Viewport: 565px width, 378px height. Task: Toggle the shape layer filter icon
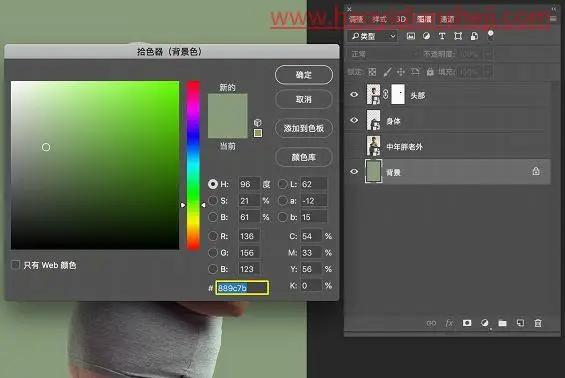pos(458,36)
